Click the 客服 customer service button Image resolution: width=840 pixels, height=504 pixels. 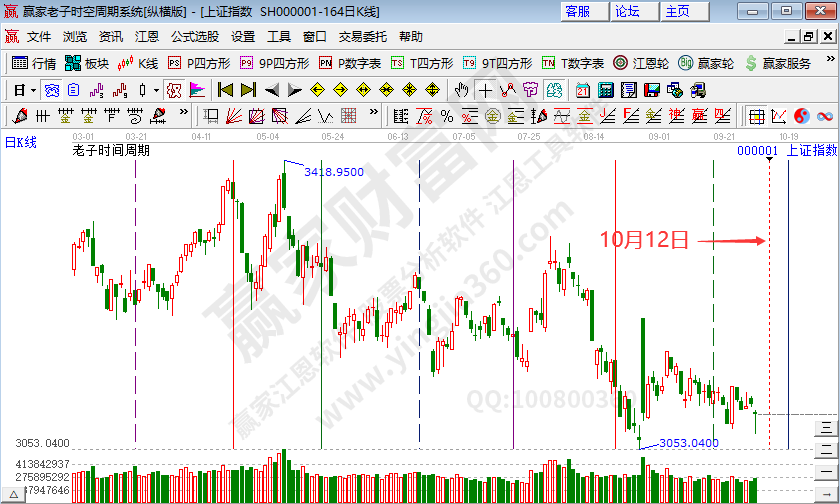tap(577, 11)
